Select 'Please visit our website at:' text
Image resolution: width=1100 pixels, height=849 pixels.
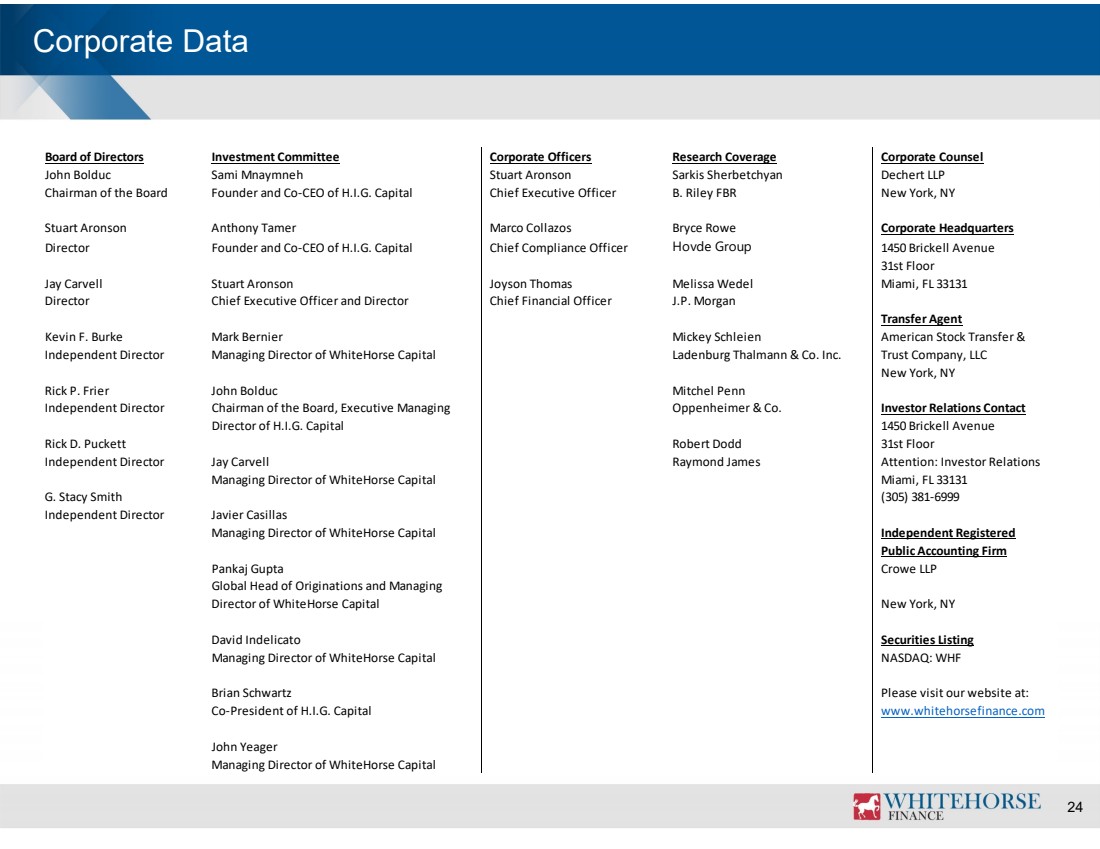click(954, 693)
